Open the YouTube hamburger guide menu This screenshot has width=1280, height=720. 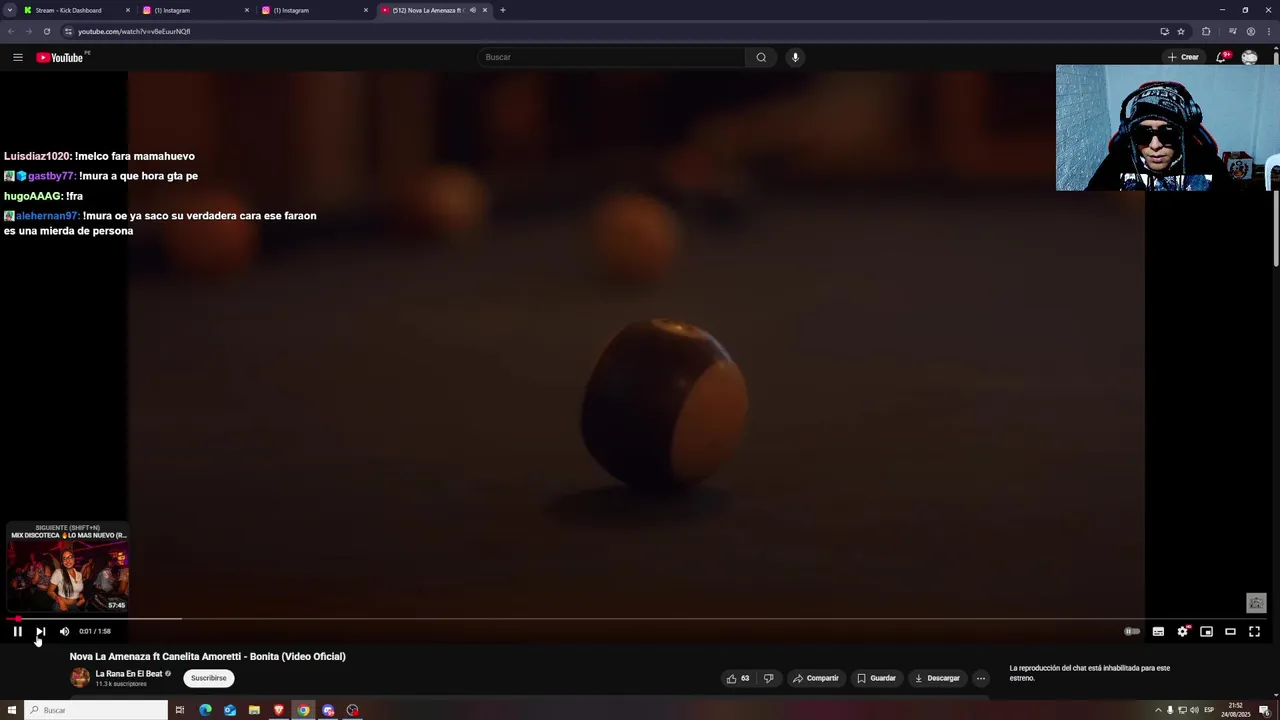pyautogui.click(x=18, y=57)
